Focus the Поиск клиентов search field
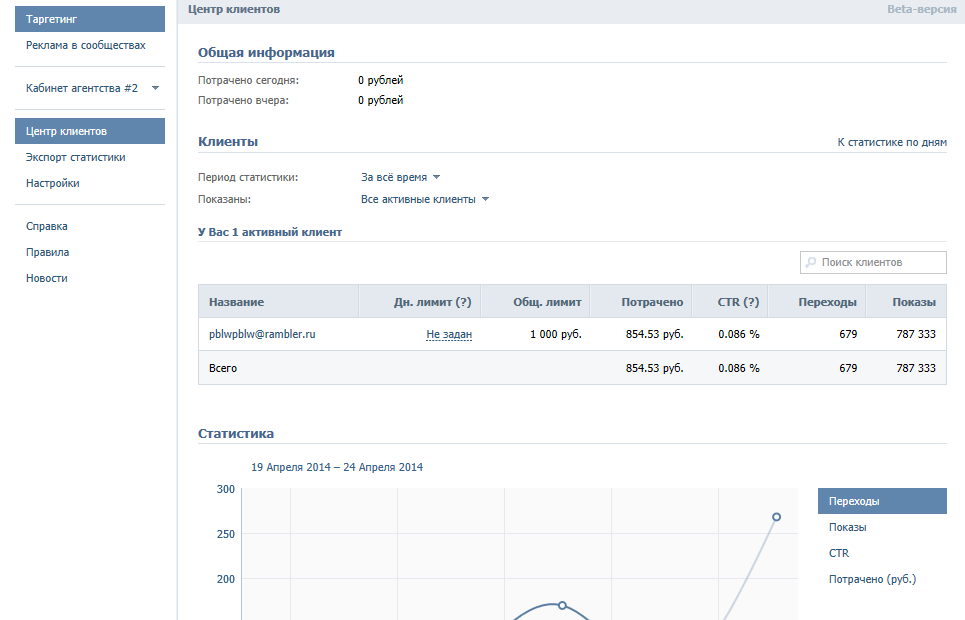This screenshot has width=965, height=620. (x=873, y=262)
